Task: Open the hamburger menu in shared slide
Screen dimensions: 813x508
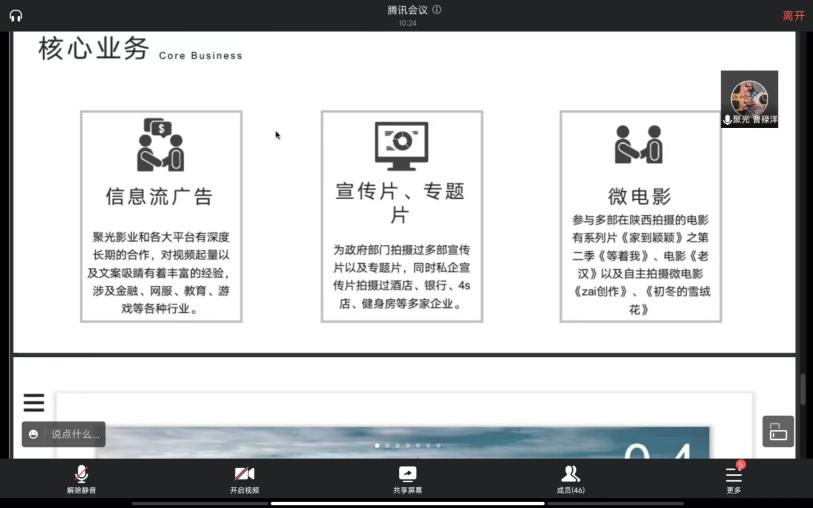Action: tap(34, 403)
